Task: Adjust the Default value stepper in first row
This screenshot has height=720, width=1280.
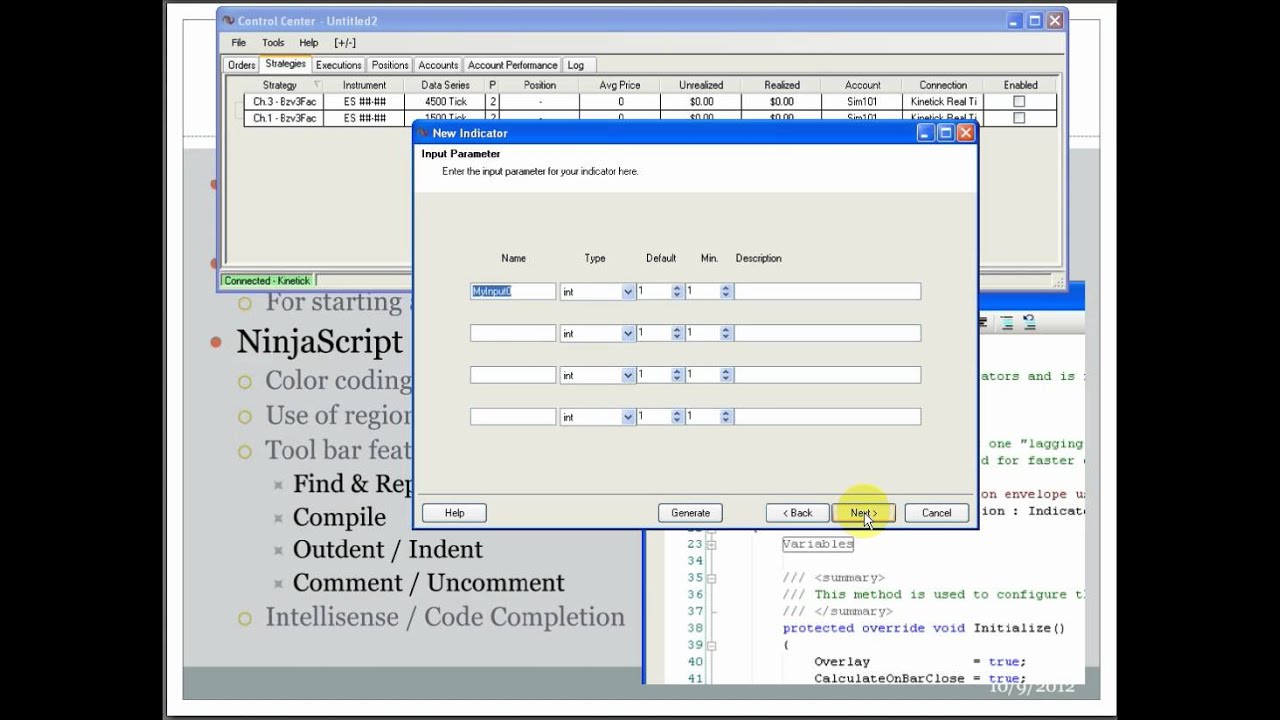Action: coord(677,291)
